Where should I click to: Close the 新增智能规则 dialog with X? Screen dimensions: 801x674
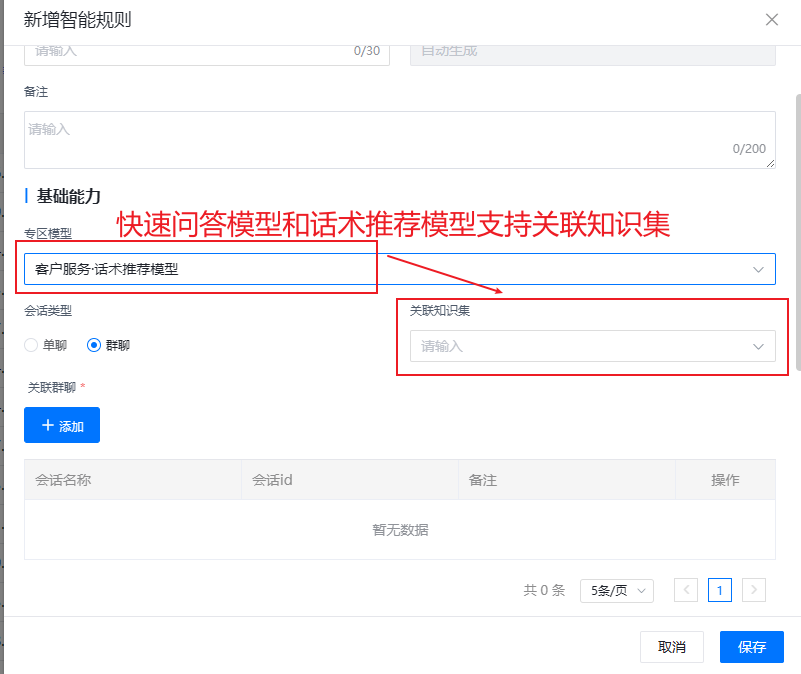(x=771, y=19)
